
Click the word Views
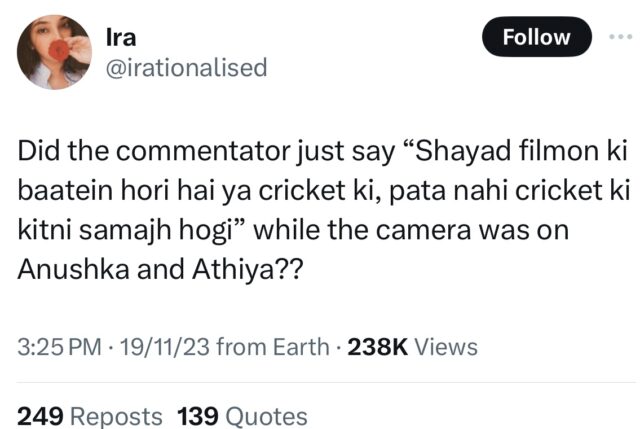tap(445, 347)
